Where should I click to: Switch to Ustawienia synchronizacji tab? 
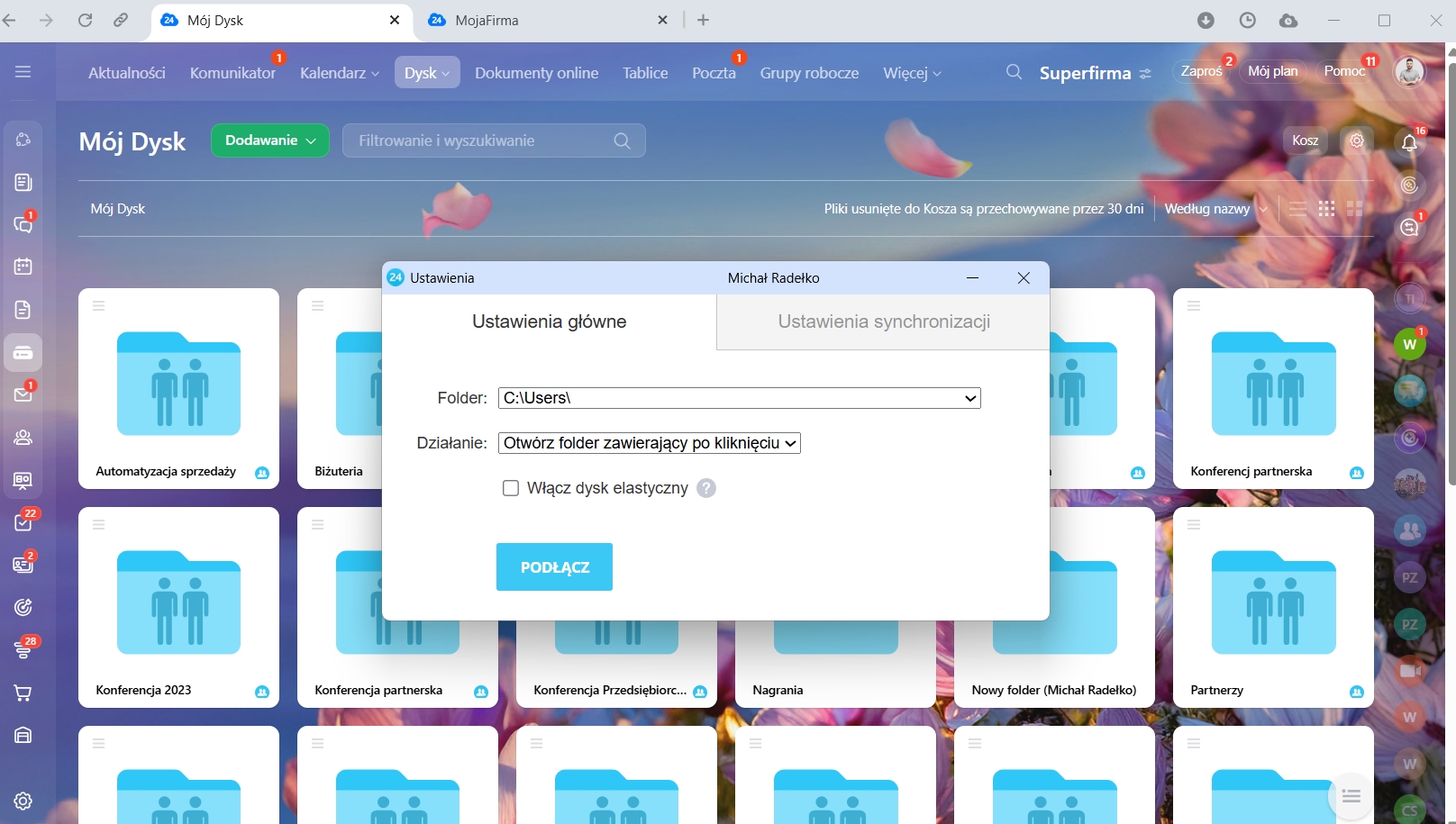(884, 321)
